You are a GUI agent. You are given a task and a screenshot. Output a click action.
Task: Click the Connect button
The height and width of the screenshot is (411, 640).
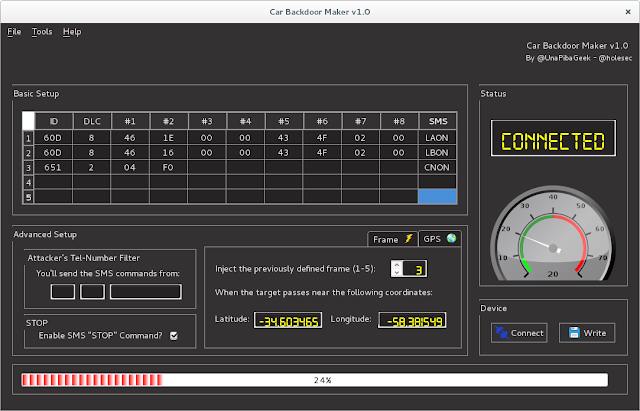click(x=519, y=333)
